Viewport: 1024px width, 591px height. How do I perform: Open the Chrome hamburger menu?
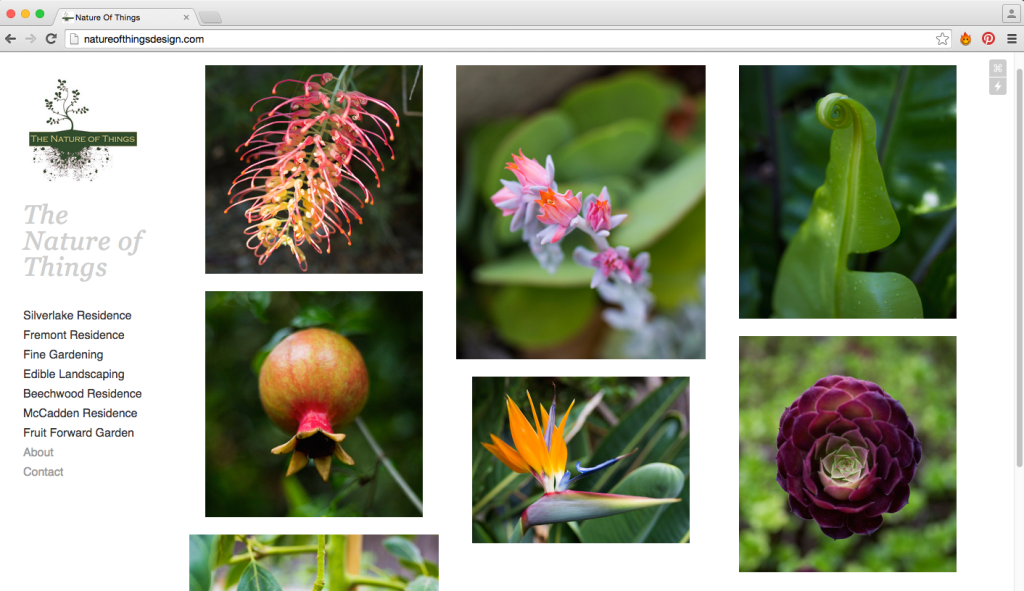(x=1009, y=38)
